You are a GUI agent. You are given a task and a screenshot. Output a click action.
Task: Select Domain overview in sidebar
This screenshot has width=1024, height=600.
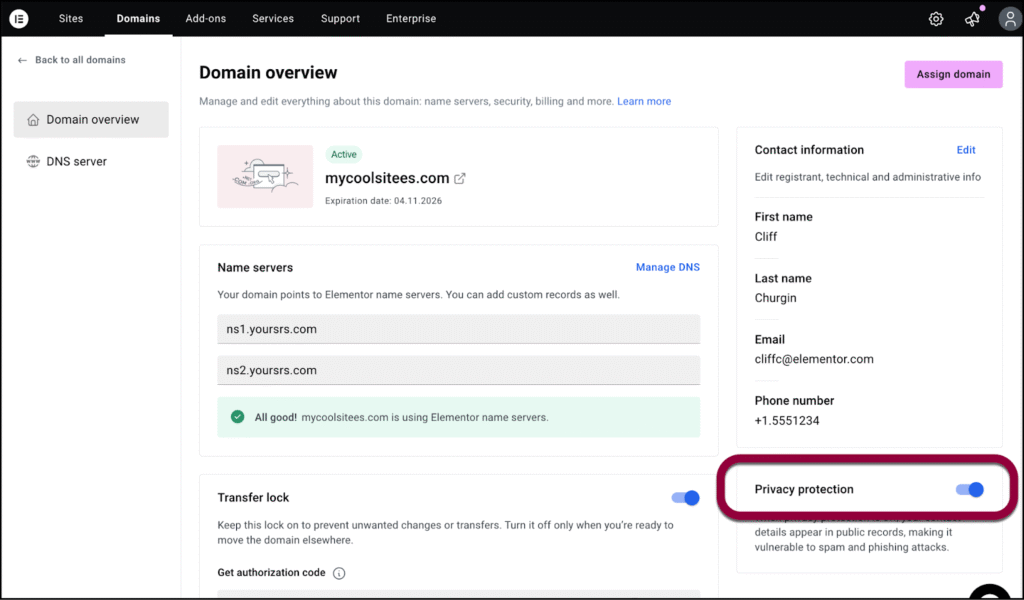tap(91, 120)
